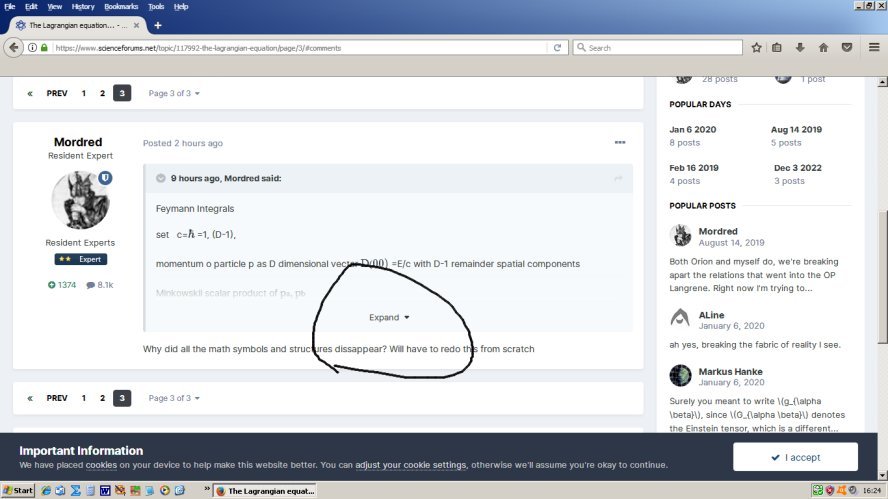
Task: Collapse the quote using its circle toggle
Action: click(x=160, y=178)
